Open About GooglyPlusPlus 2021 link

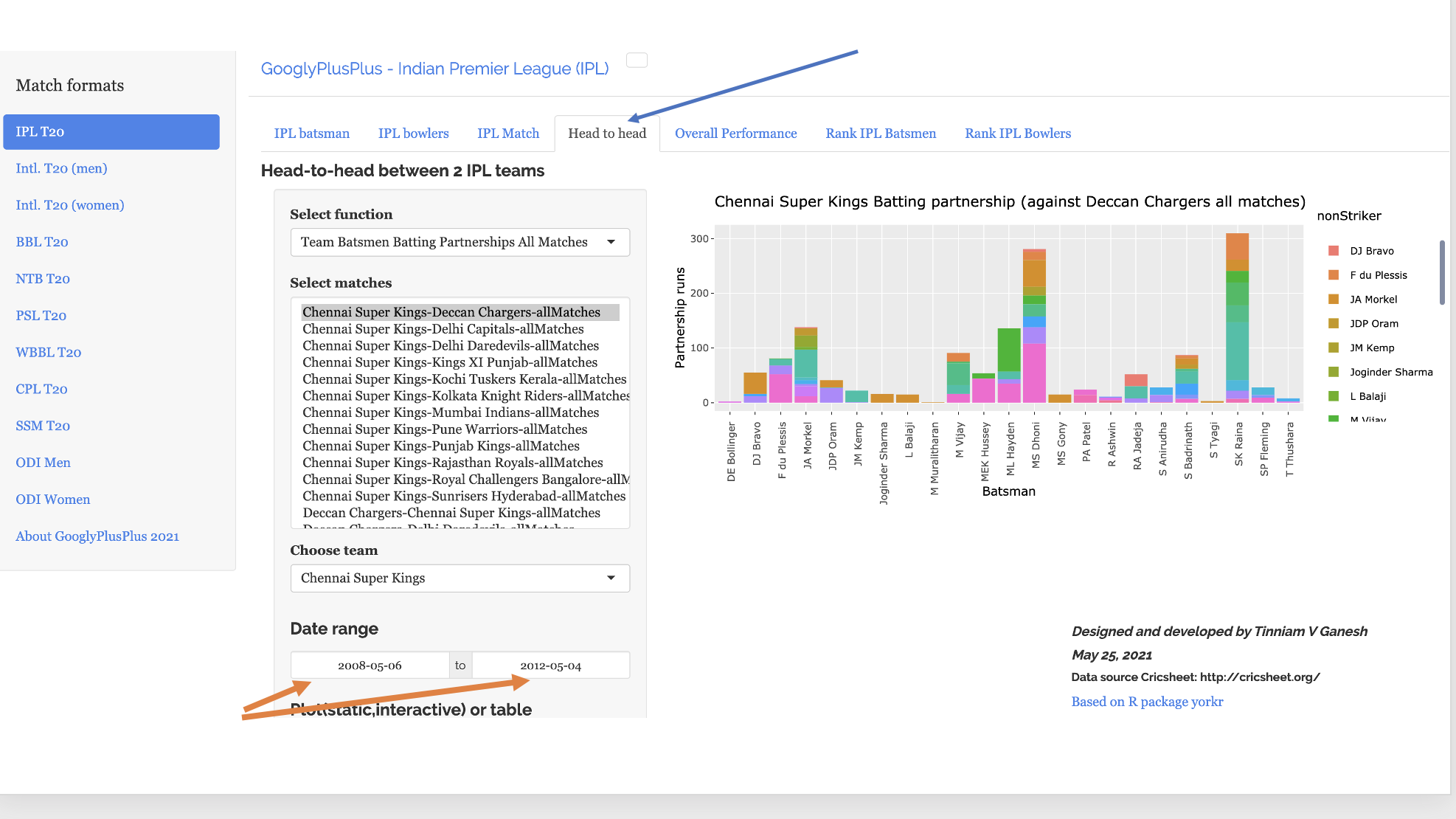tap(97, 536)
